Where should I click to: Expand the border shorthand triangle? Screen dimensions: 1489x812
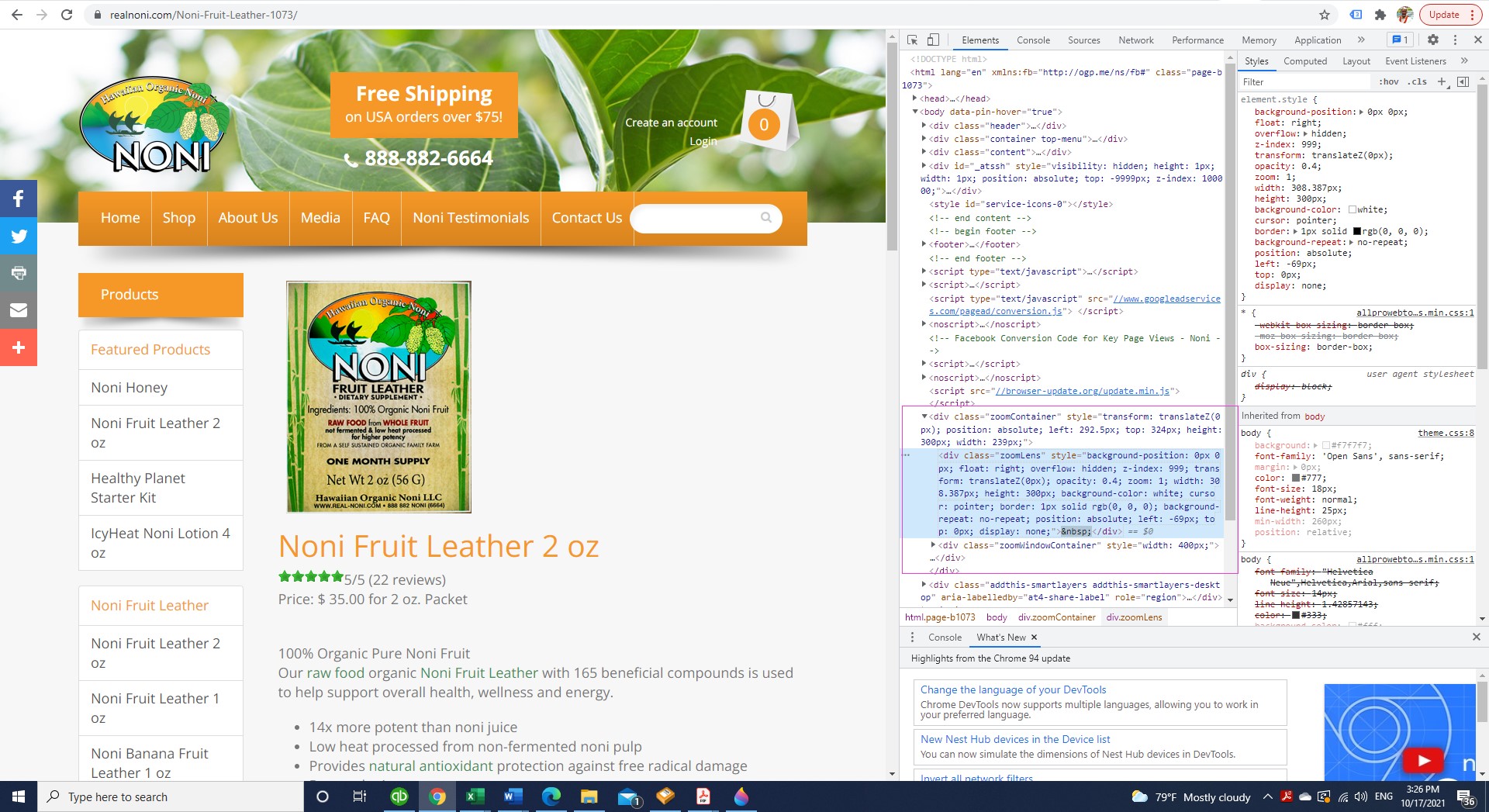pos(1296,232)
